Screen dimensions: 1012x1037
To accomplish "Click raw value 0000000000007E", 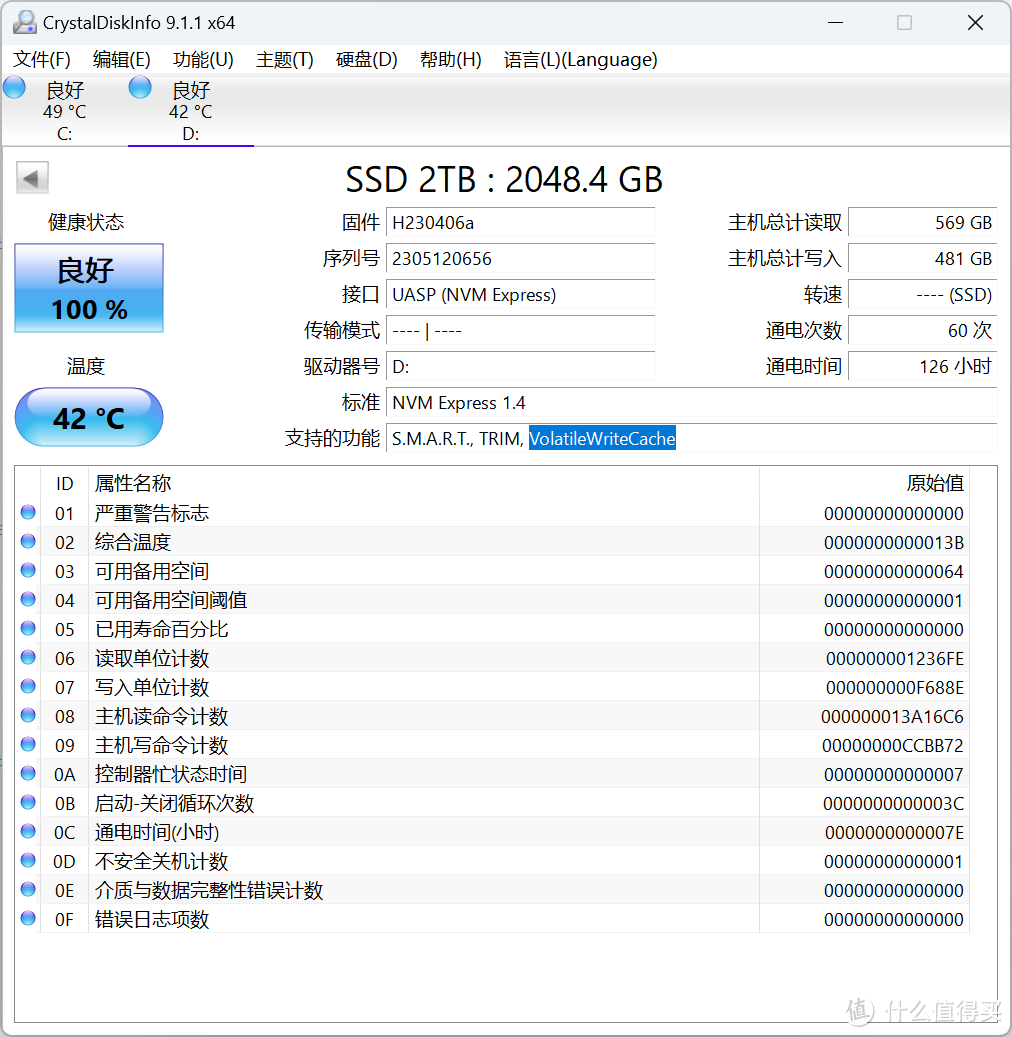I will 894,832.
